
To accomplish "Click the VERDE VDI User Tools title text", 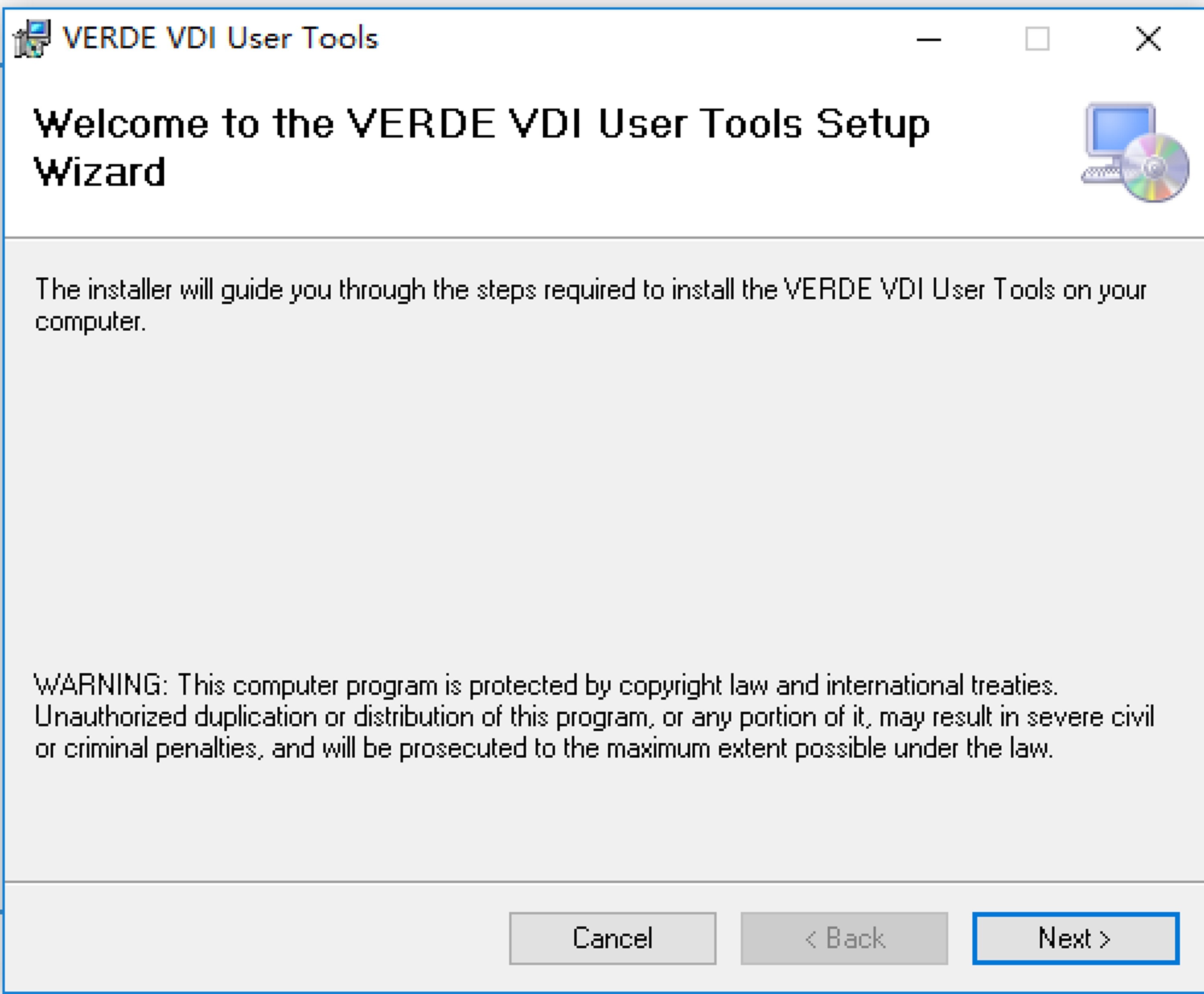I will tap(220, 39).
